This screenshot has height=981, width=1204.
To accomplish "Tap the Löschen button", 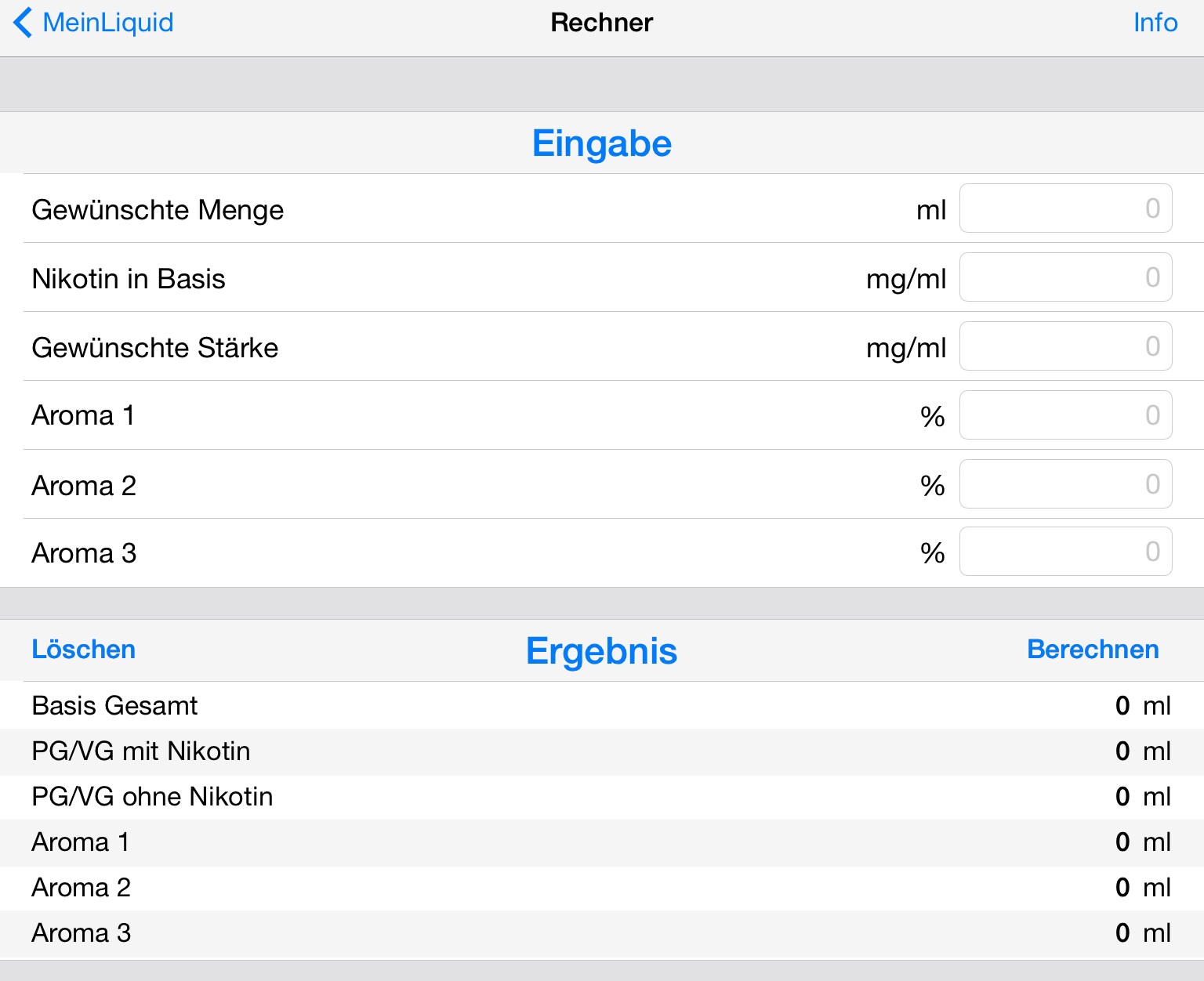I will point(83,650).
